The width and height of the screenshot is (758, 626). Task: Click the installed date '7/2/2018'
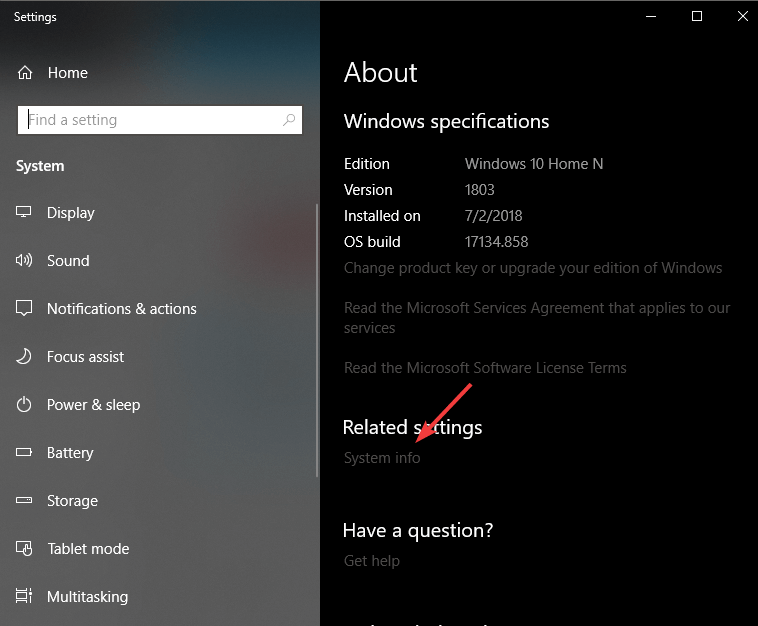tap(494, 216)
